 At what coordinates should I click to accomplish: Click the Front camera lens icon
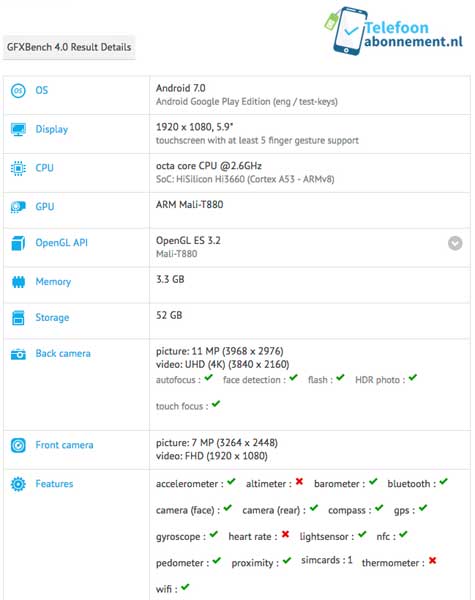18,445
